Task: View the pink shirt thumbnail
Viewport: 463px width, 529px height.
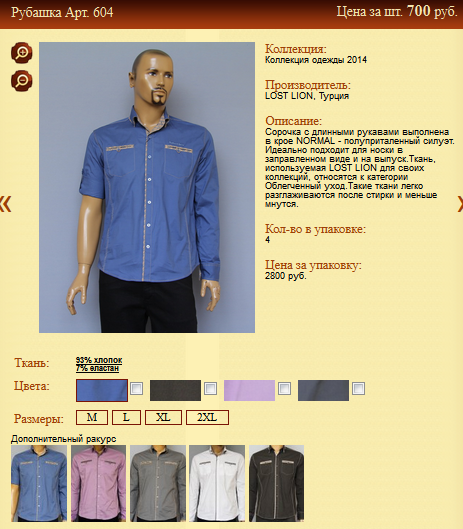Action: point(99,483)
